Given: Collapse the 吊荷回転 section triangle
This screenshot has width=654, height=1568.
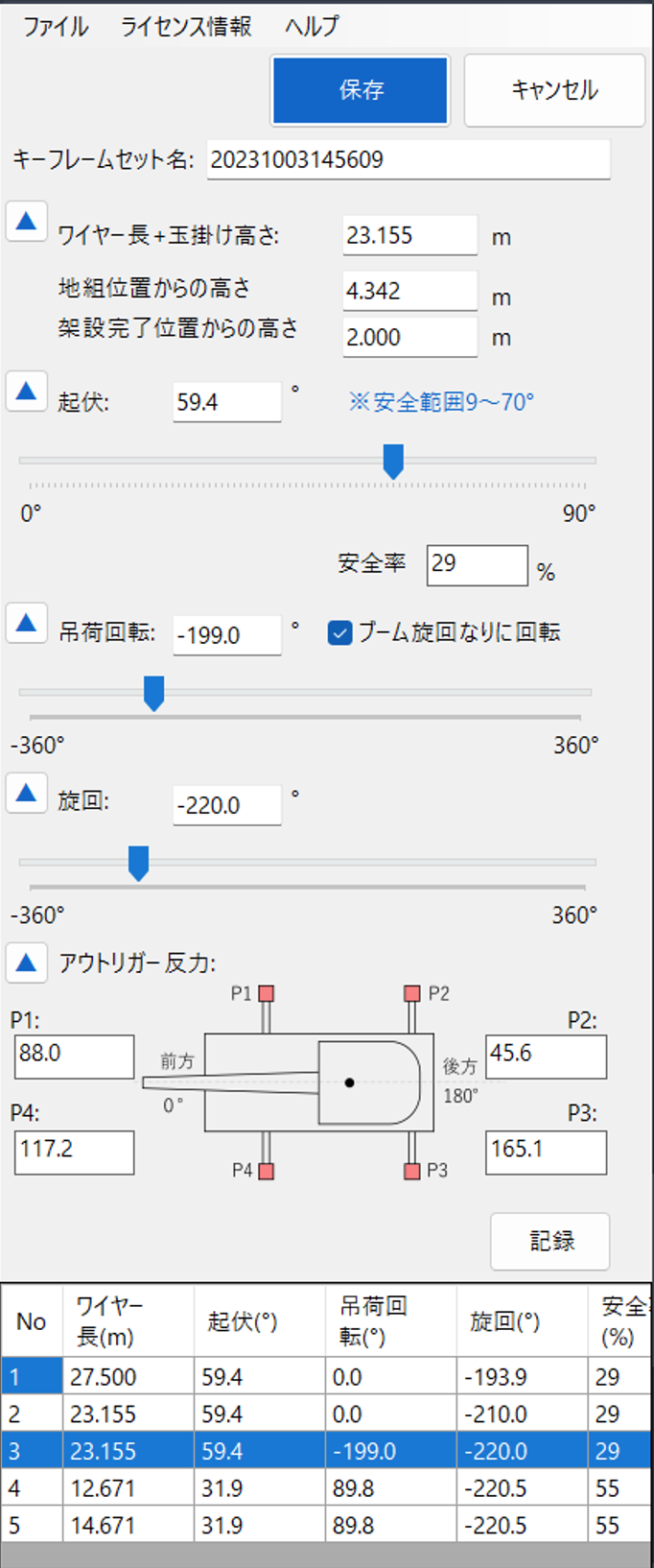Looking at the screenshot, I should 27,625.
